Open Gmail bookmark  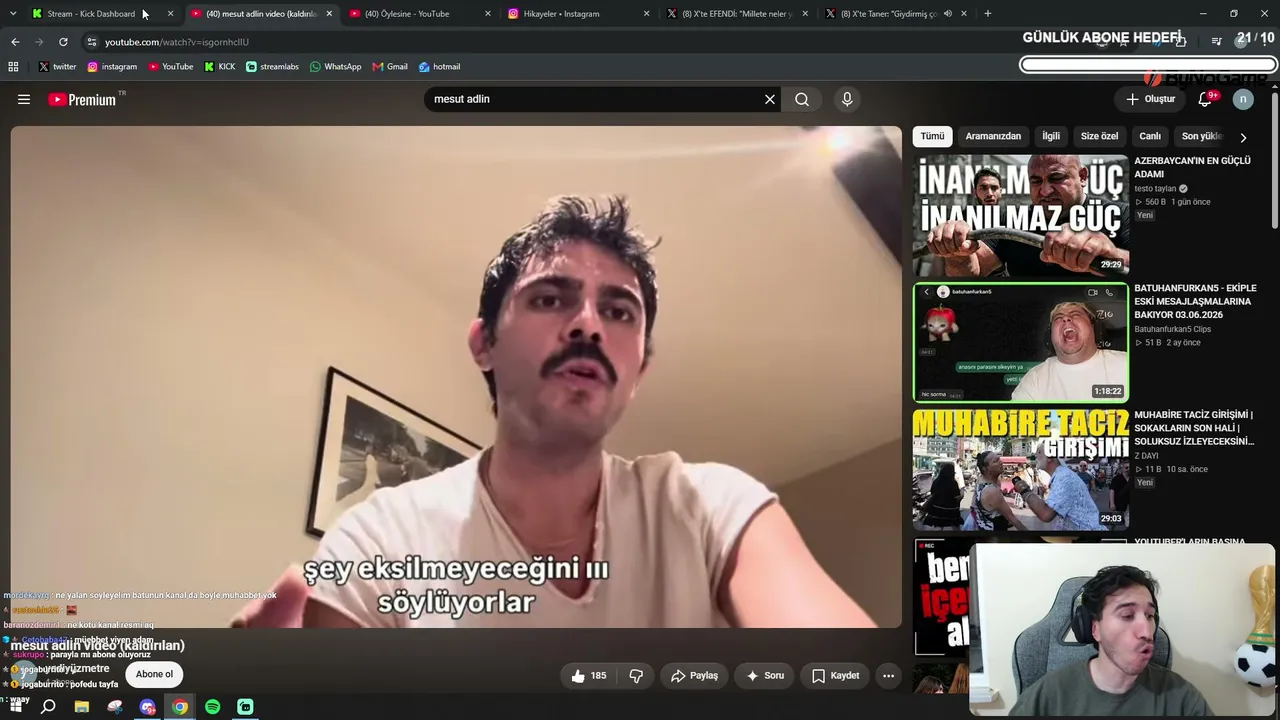pos(390,67)
